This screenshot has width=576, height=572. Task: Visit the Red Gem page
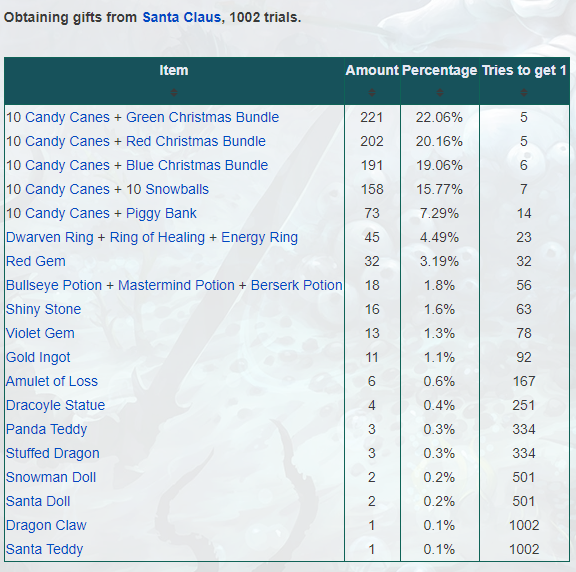coord(36,261)
